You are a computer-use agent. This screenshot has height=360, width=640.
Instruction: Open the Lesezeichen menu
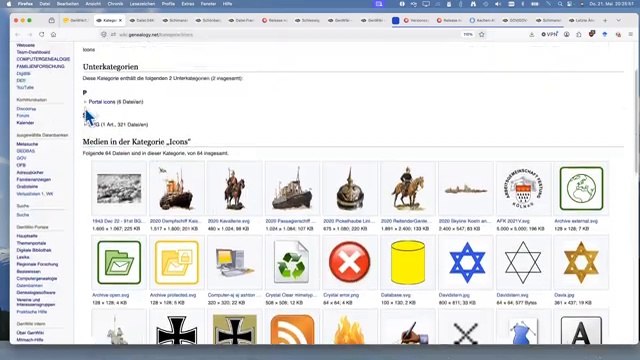pyautogui.click(x=142, y=4)
